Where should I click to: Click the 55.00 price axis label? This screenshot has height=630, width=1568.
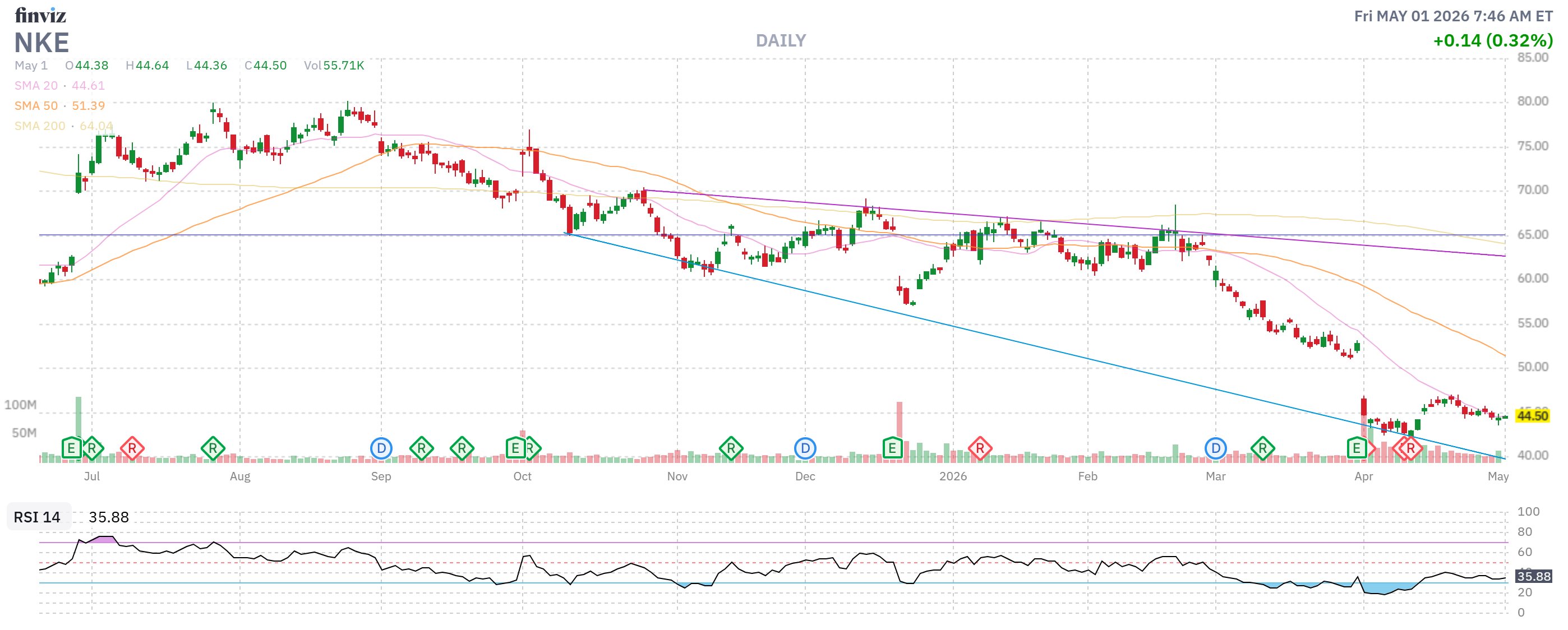coord(1533,323)
